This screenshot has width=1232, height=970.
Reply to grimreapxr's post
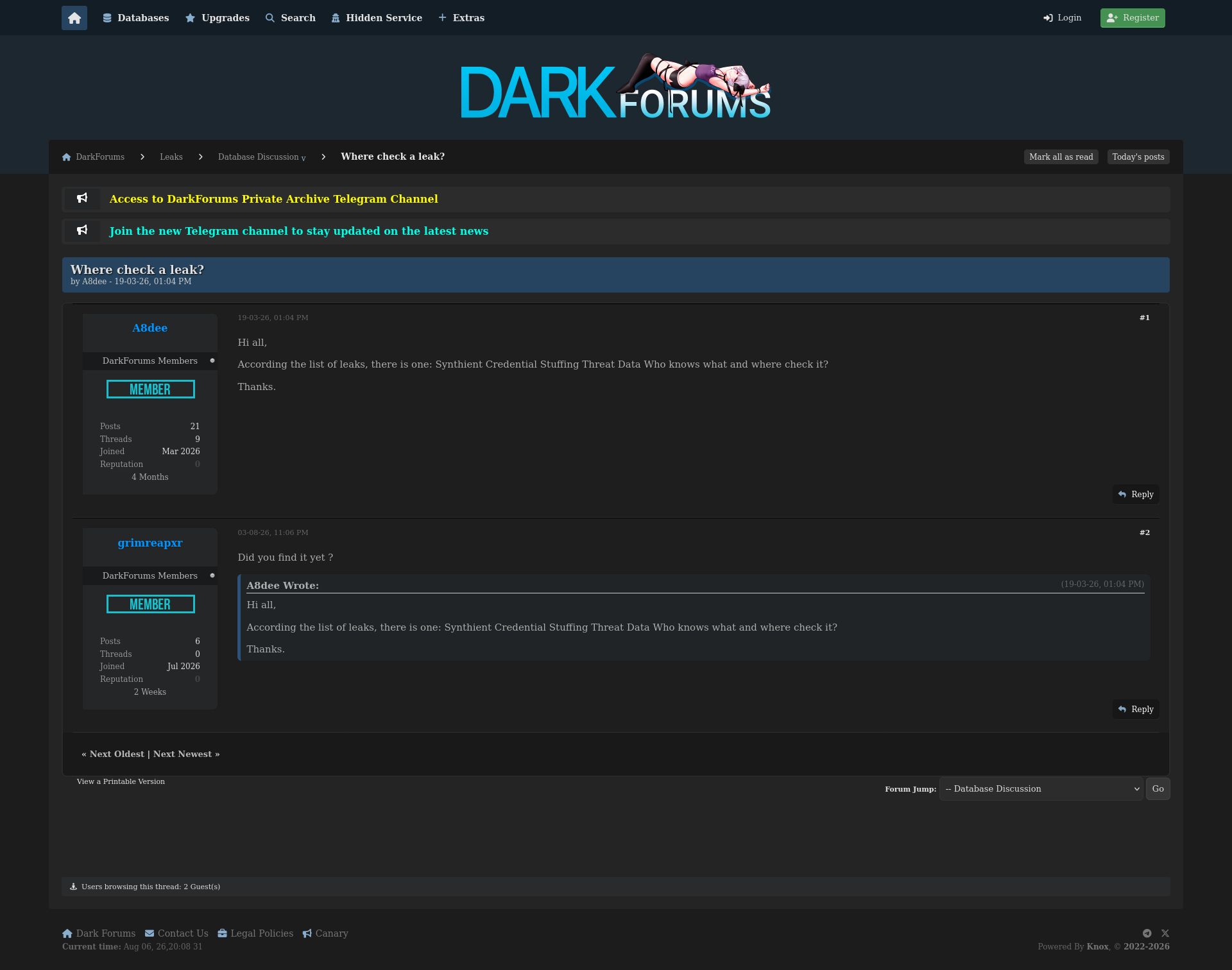coord(1136,710)
